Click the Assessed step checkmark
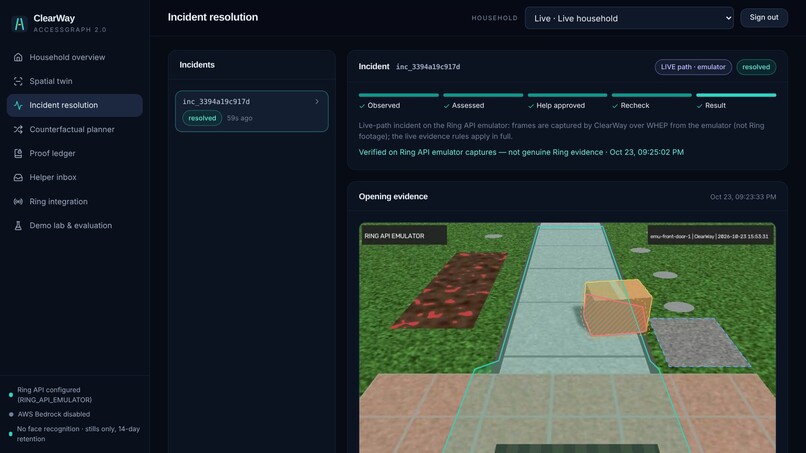The image size is (806, 453). click(446, 106)
